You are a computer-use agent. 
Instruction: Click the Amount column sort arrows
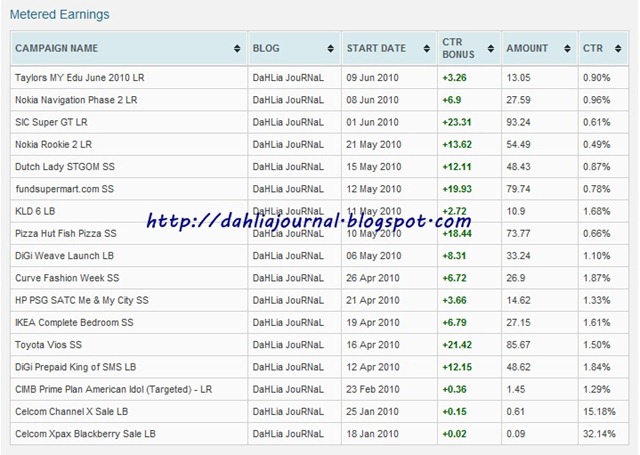(567, 49)
